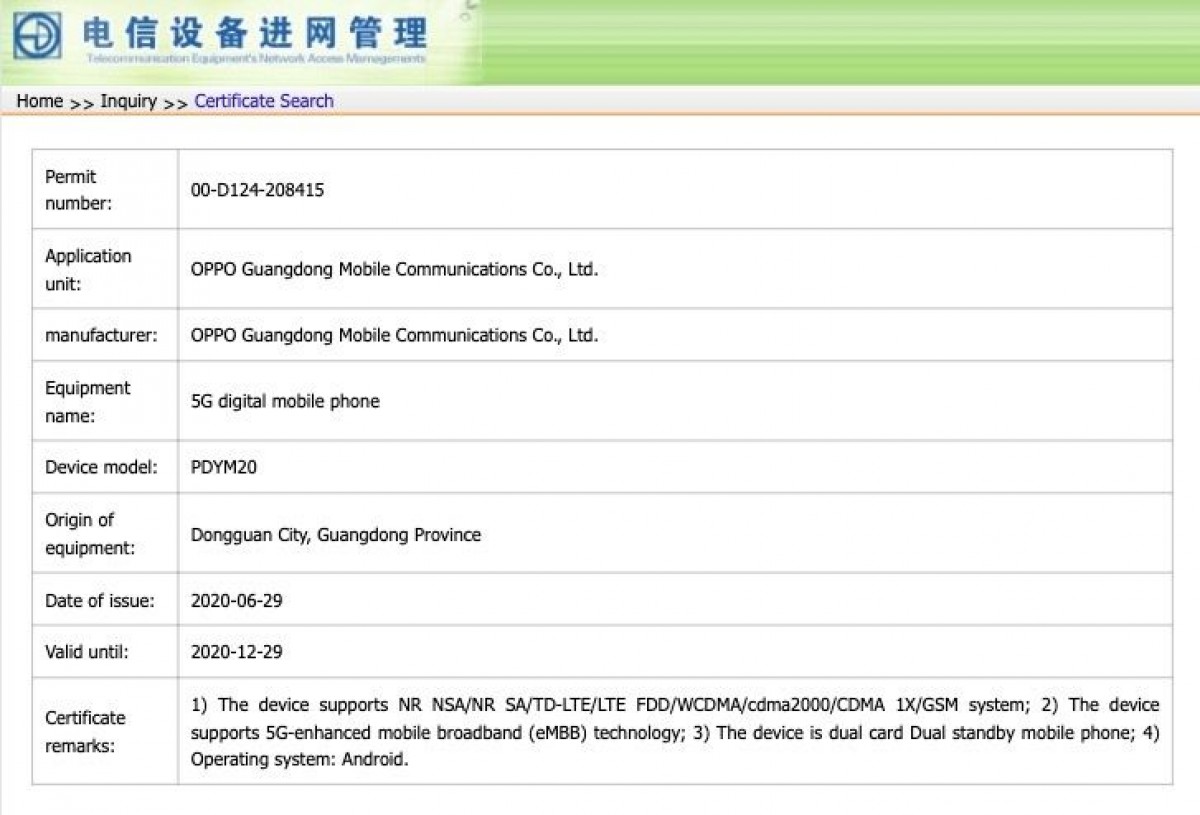Open the Certificate Search breadcrumb link
The width and height of the screenshot is (1200, 815).
264,101
